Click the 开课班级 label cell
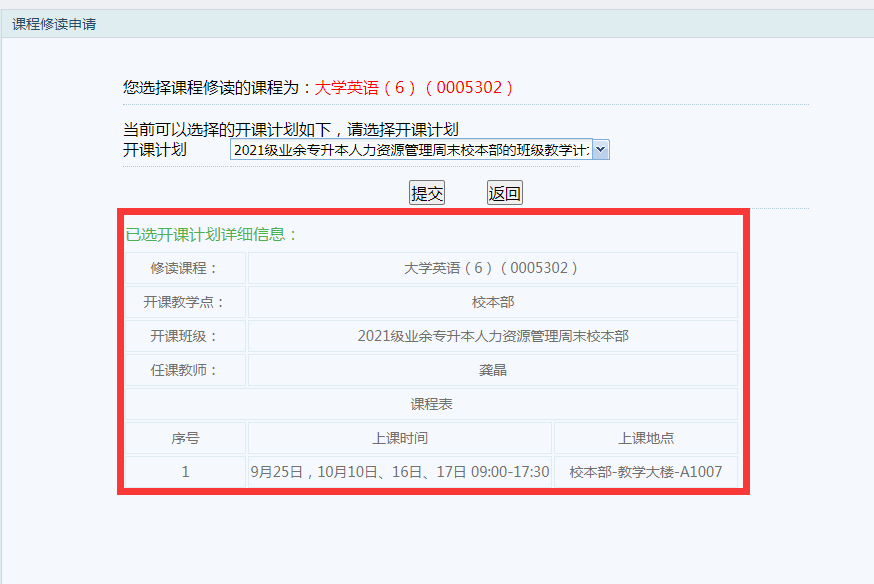The width and height of the screenshot is (874, 584). (x=184, y=336)
